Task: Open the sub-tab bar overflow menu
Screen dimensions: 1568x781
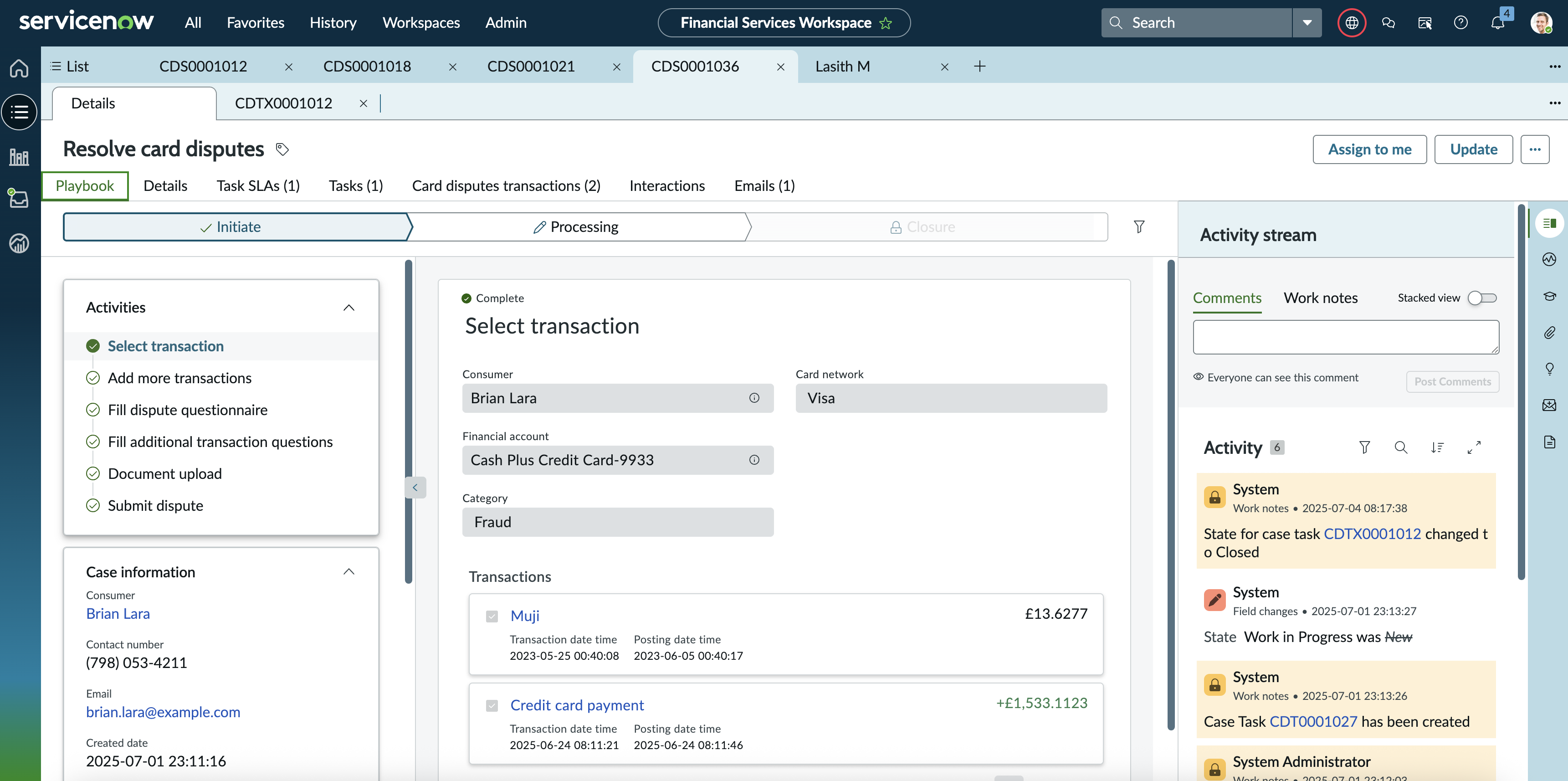Action: [x=1555, y=103]
